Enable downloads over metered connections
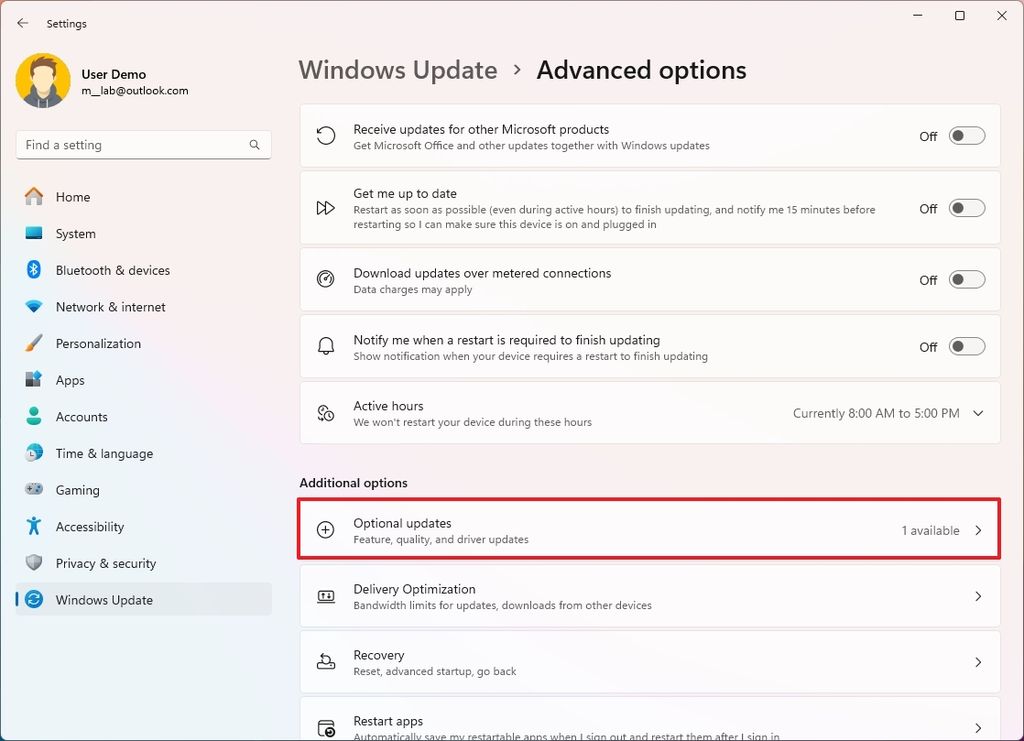The image size is (1024, 741). [965, 280]
